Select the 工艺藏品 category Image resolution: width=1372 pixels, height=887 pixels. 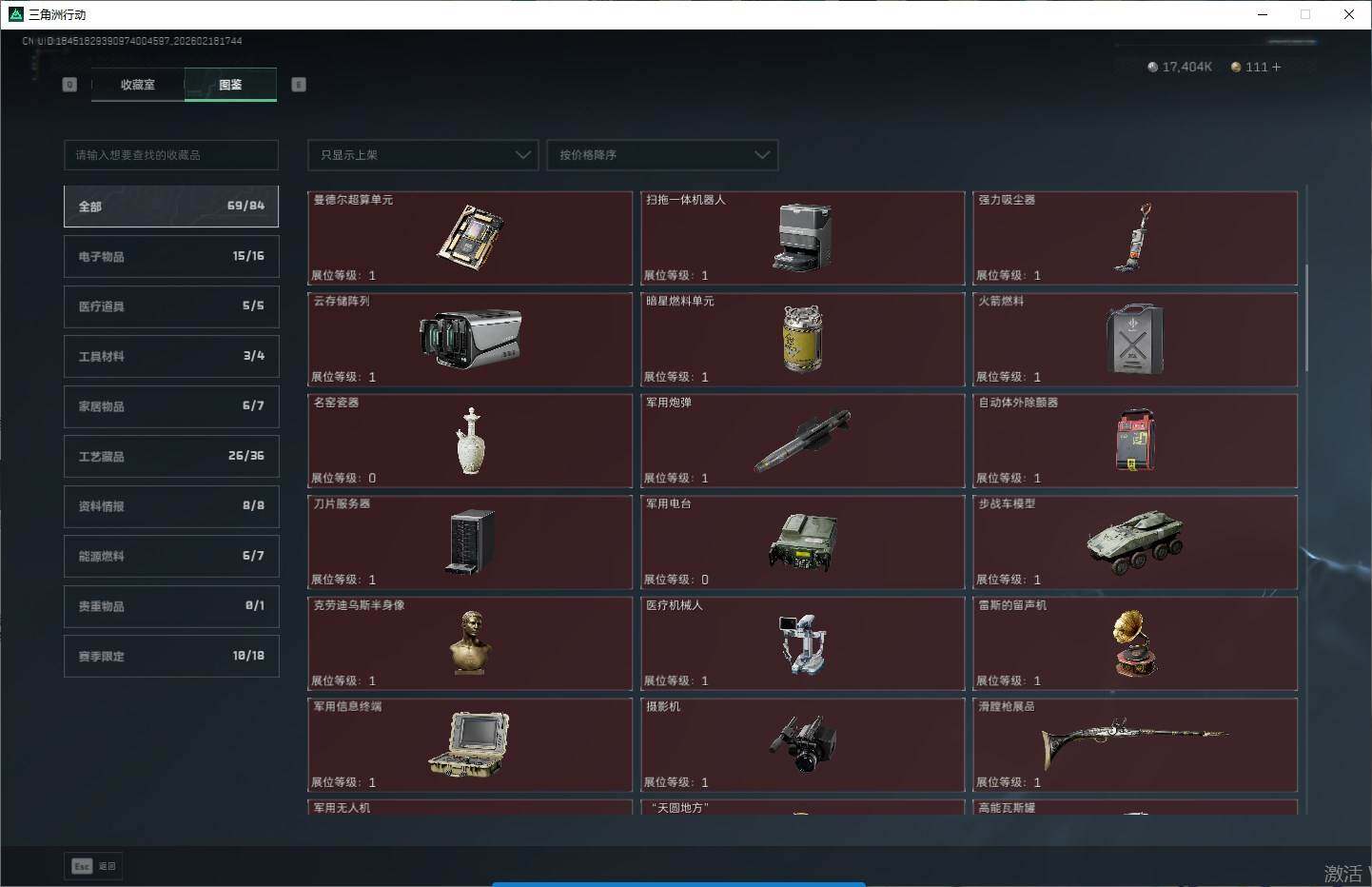tap(171, 457)
